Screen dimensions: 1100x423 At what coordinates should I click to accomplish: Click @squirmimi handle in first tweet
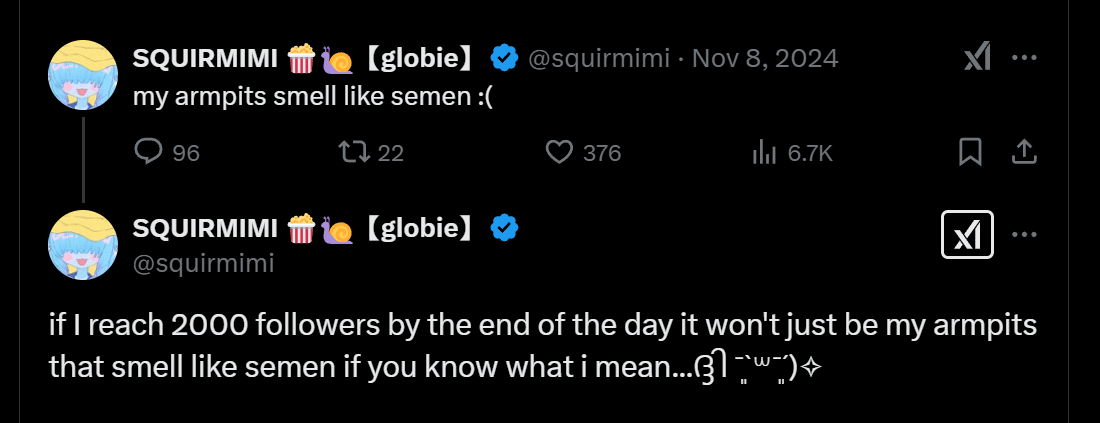tap(598, 59)
